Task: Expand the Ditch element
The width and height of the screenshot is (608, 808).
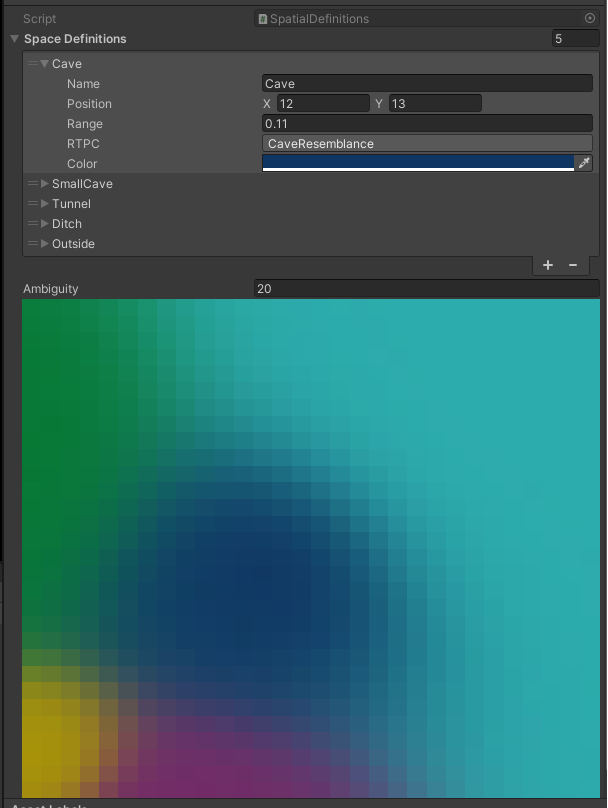Action: coord(44,224)
